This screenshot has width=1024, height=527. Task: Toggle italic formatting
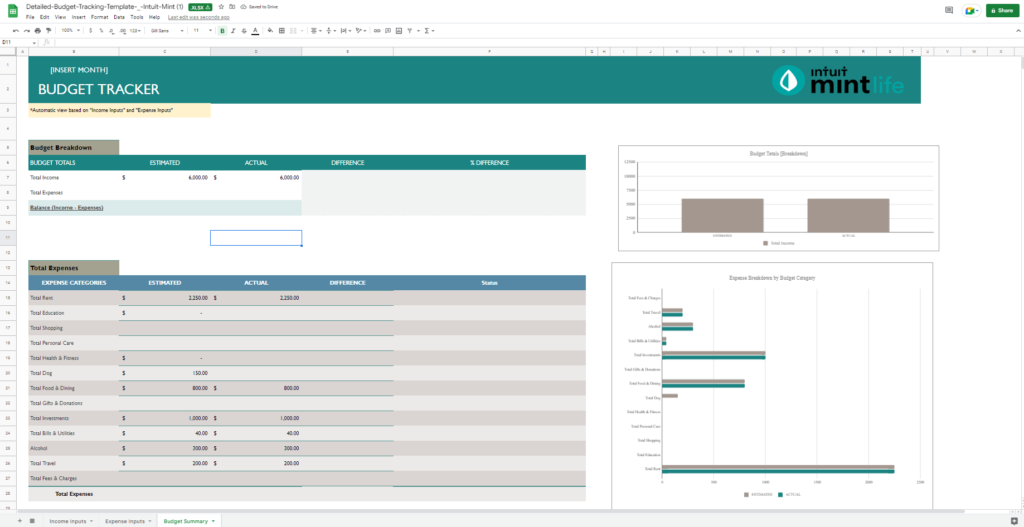click(x=233, y=31)
